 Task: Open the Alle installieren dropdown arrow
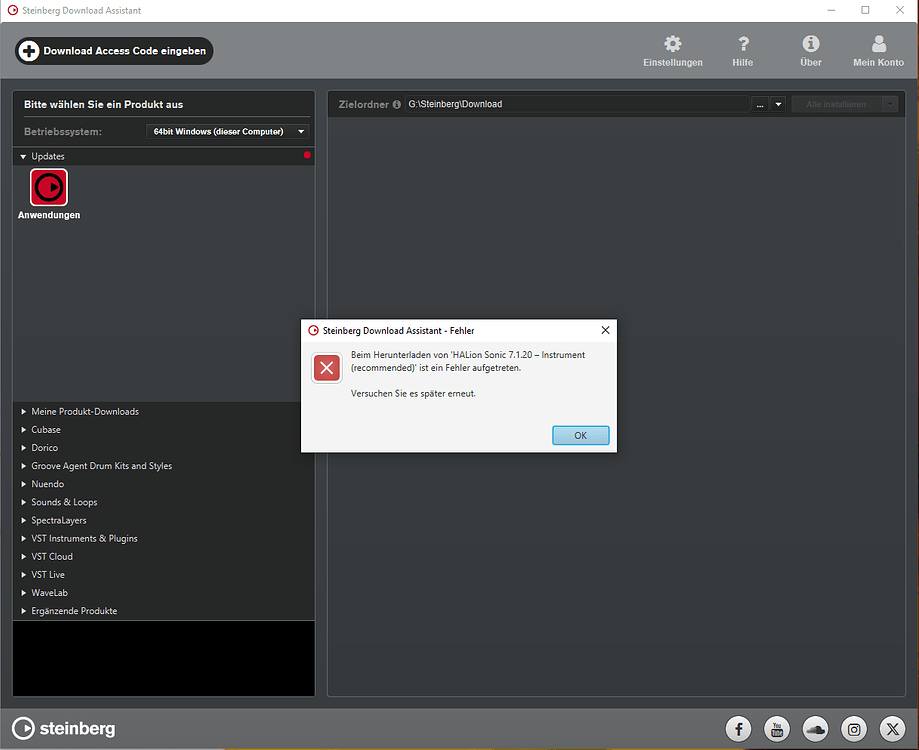(x=889, y=104)
